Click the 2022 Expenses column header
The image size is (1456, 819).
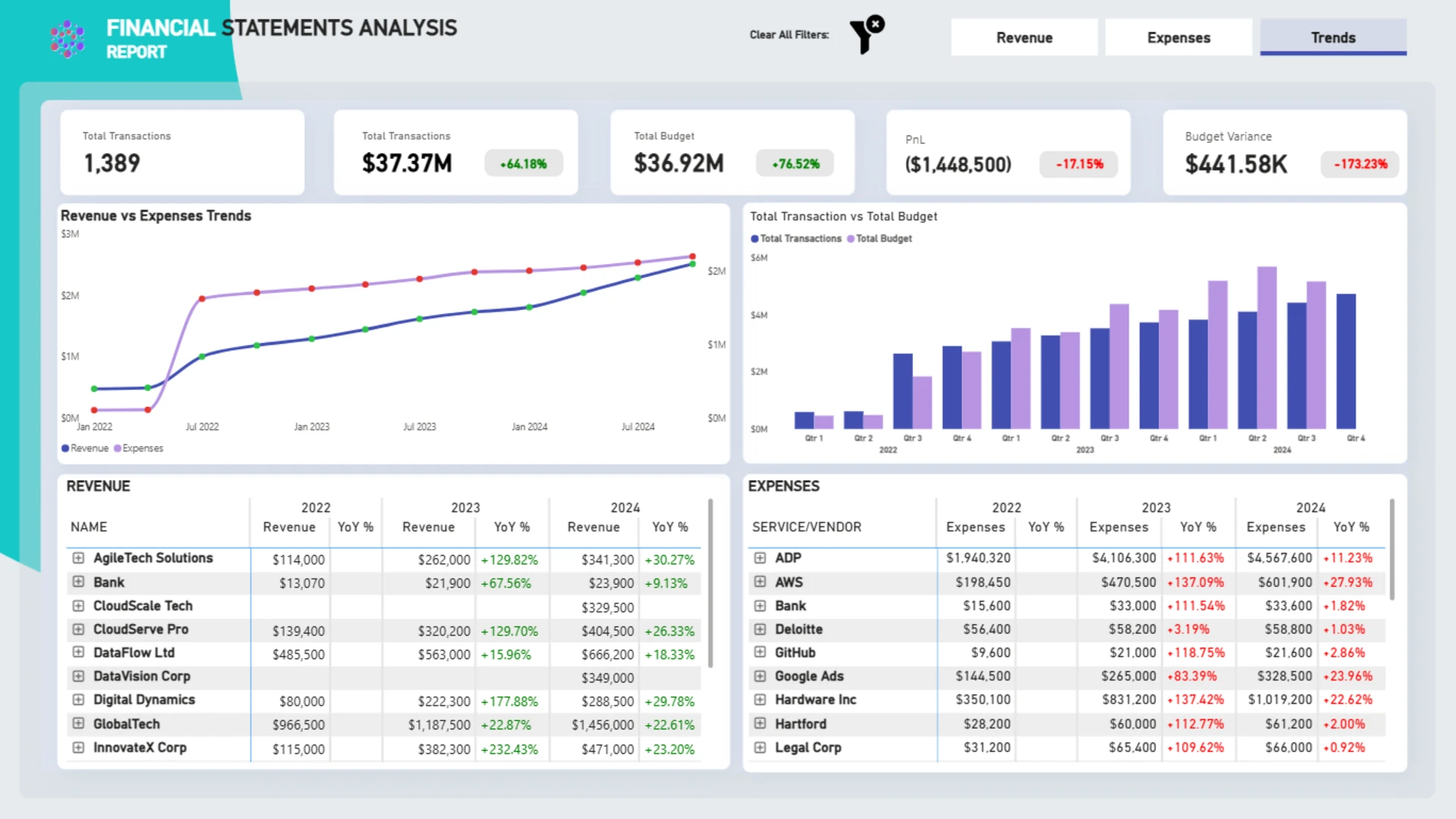[976, 527]
